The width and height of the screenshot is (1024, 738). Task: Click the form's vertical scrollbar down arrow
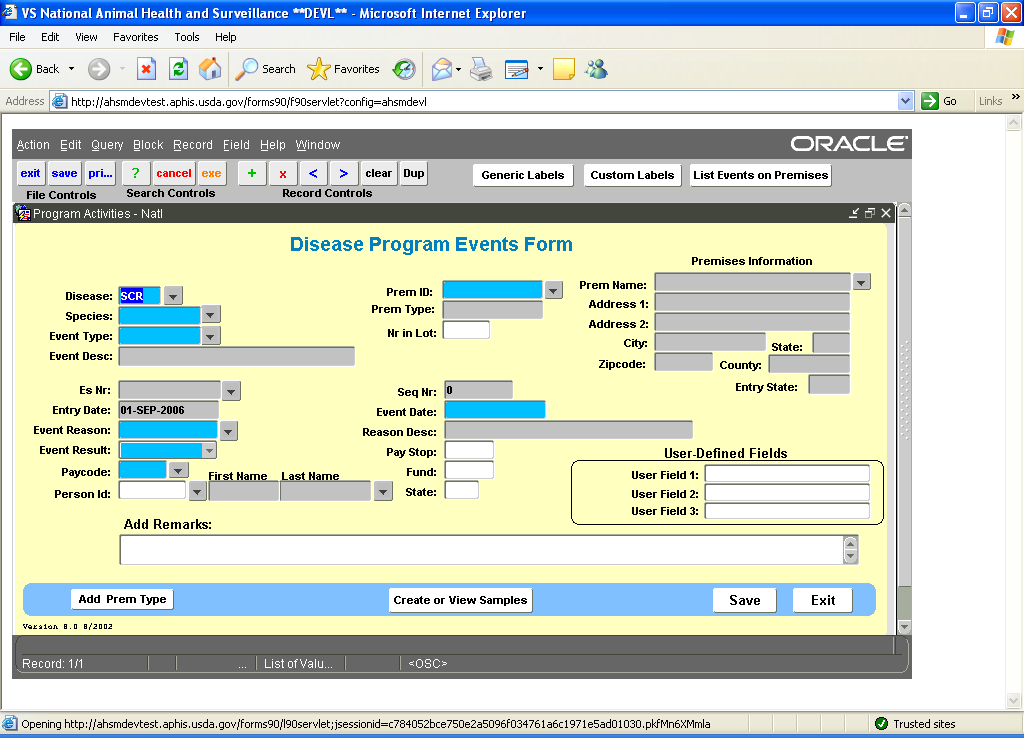(903, 626)
